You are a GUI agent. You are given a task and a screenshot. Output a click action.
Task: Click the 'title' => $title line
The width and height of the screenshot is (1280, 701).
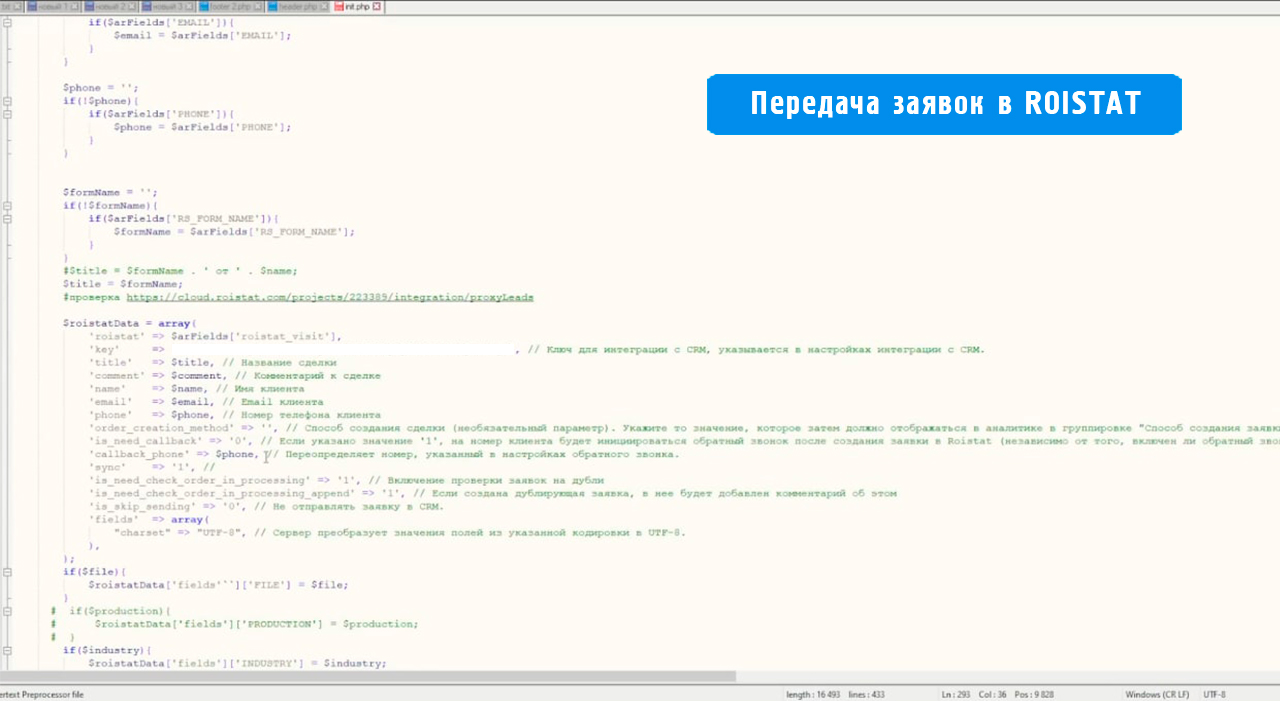[x=212, y=362]
